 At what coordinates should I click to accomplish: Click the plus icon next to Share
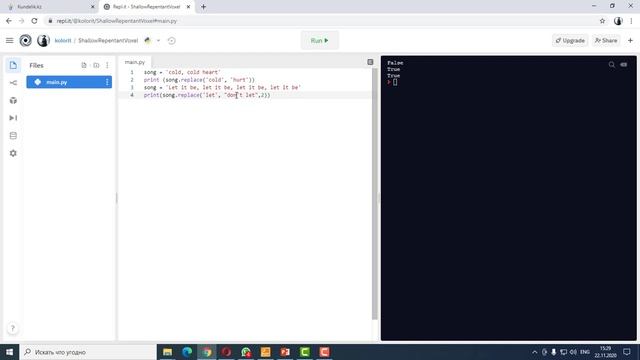click(630, 40)
